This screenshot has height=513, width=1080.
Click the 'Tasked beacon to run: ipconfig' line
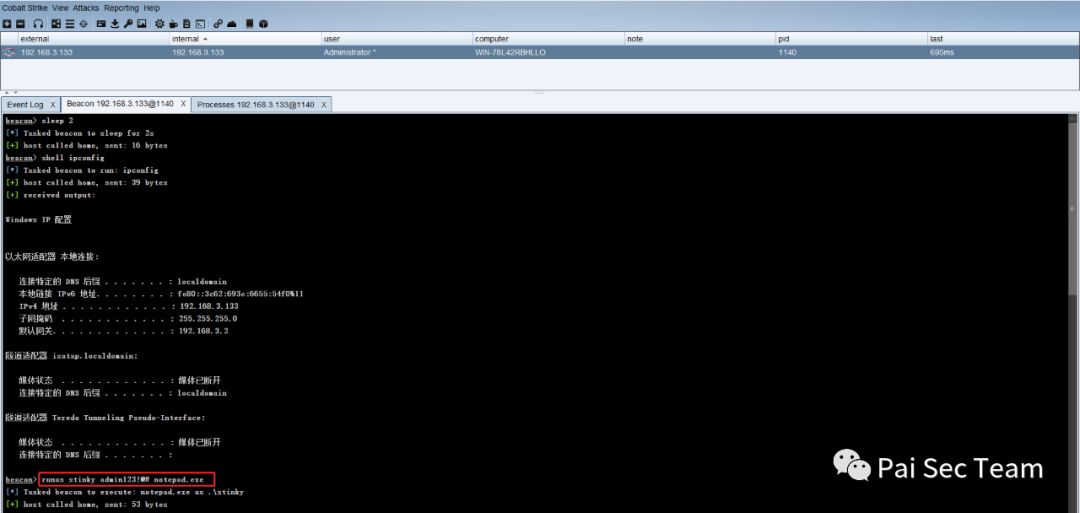[x=82, y=170]
